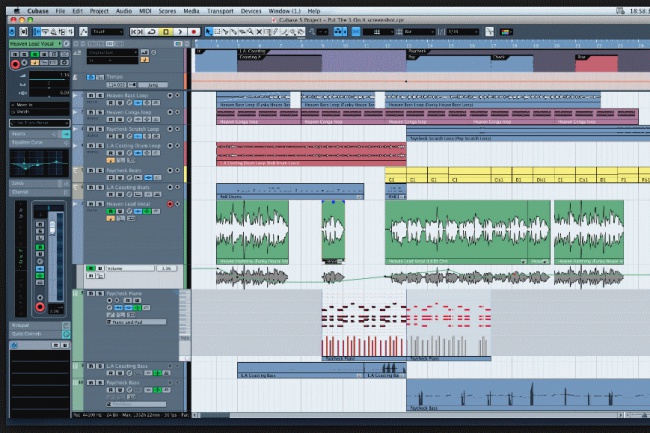Open the Notepad inspector section
650x433 pixels.
point(39,325)
